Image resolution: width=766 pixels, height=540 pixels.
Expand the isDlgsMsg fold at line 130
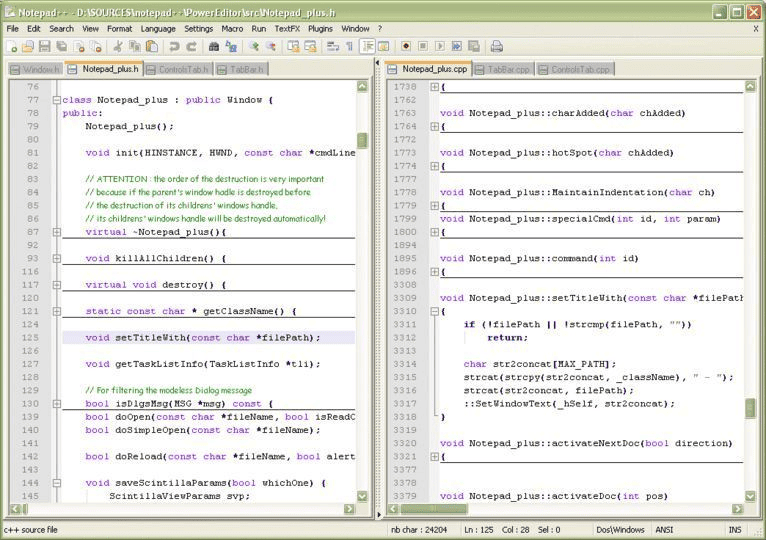tap(57, 404)
